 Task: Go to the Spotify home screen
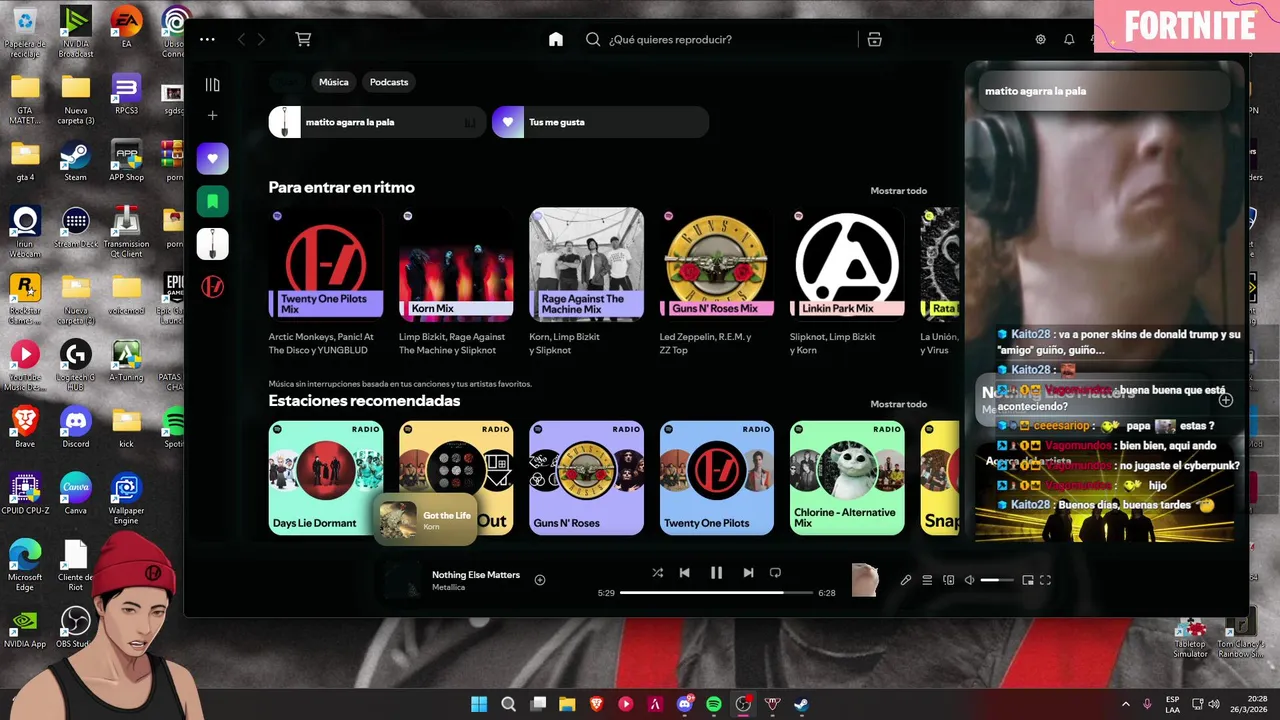point(556,39)
